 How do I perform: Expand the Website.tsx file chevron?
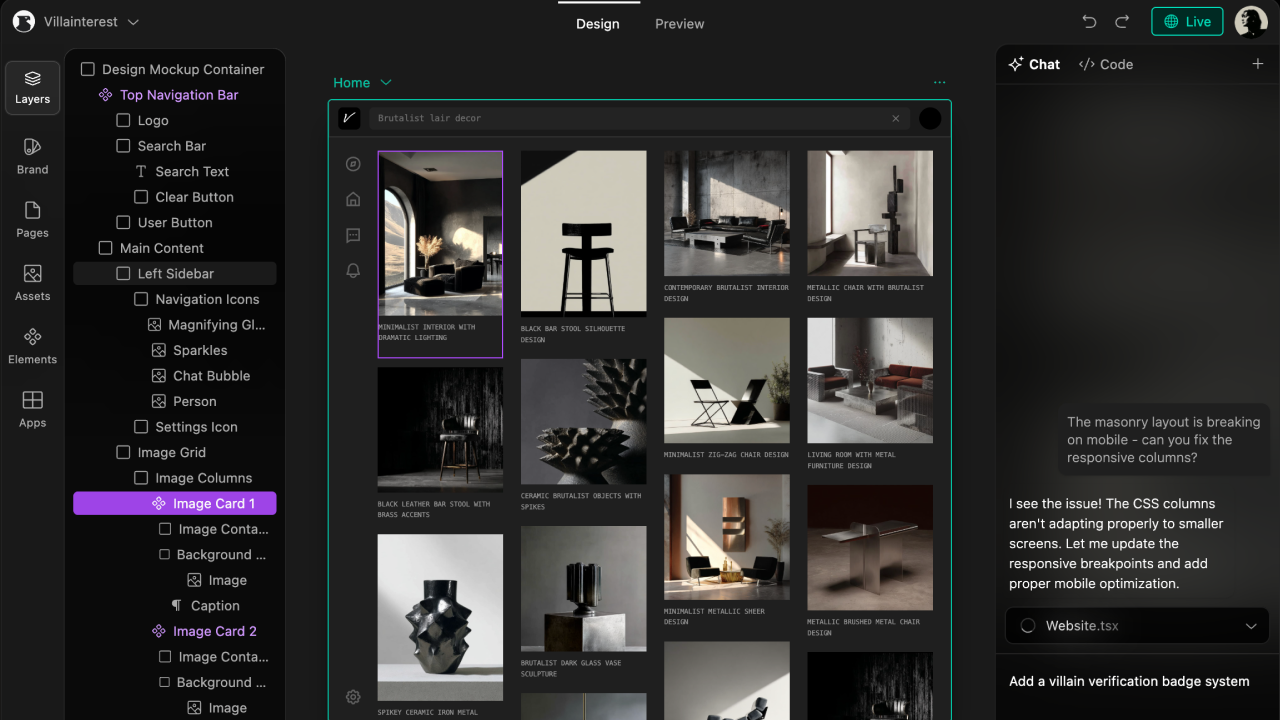pos(1251,626)
